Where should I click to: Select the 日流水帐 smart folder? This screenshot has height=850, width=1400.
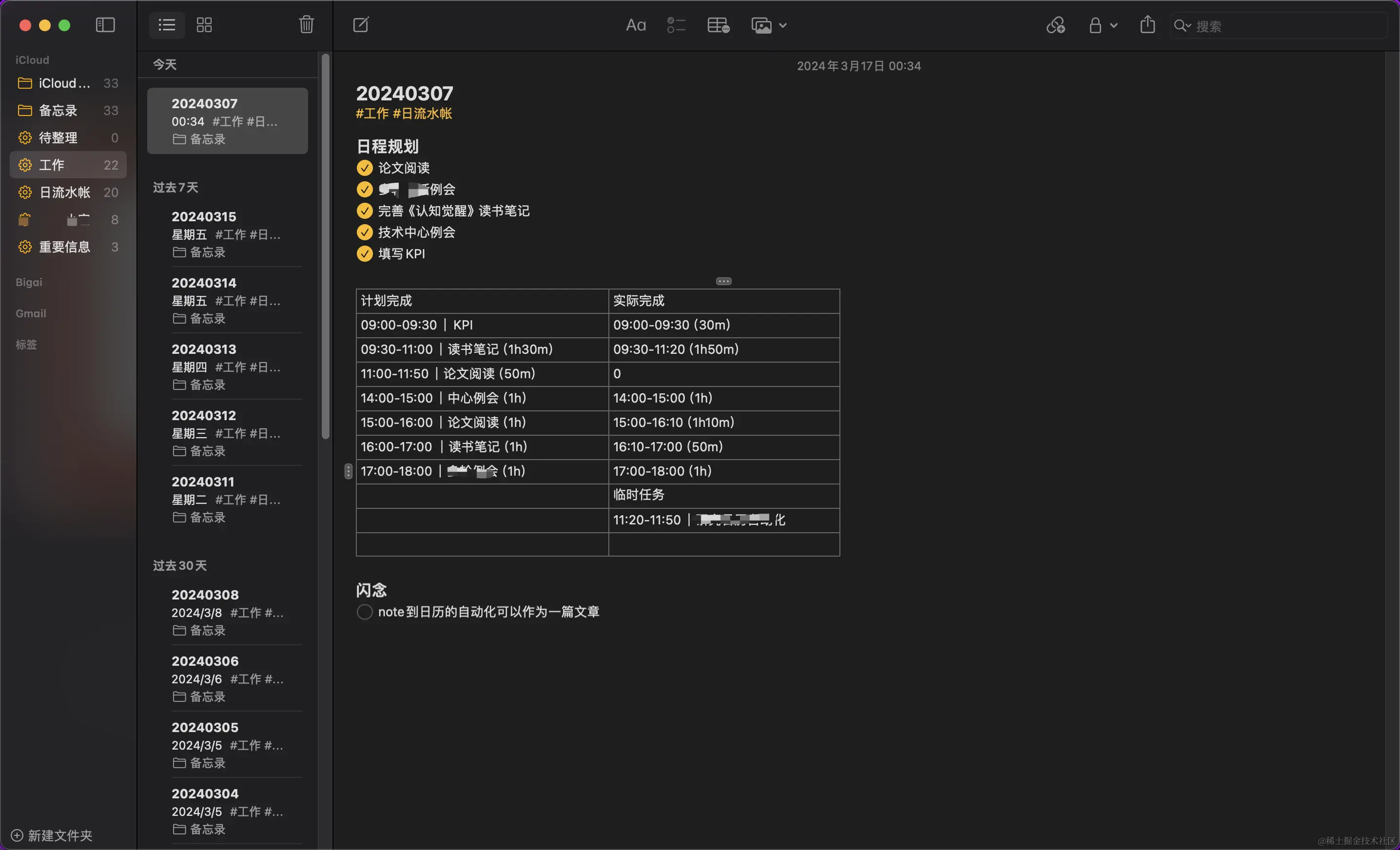(64, 192)
